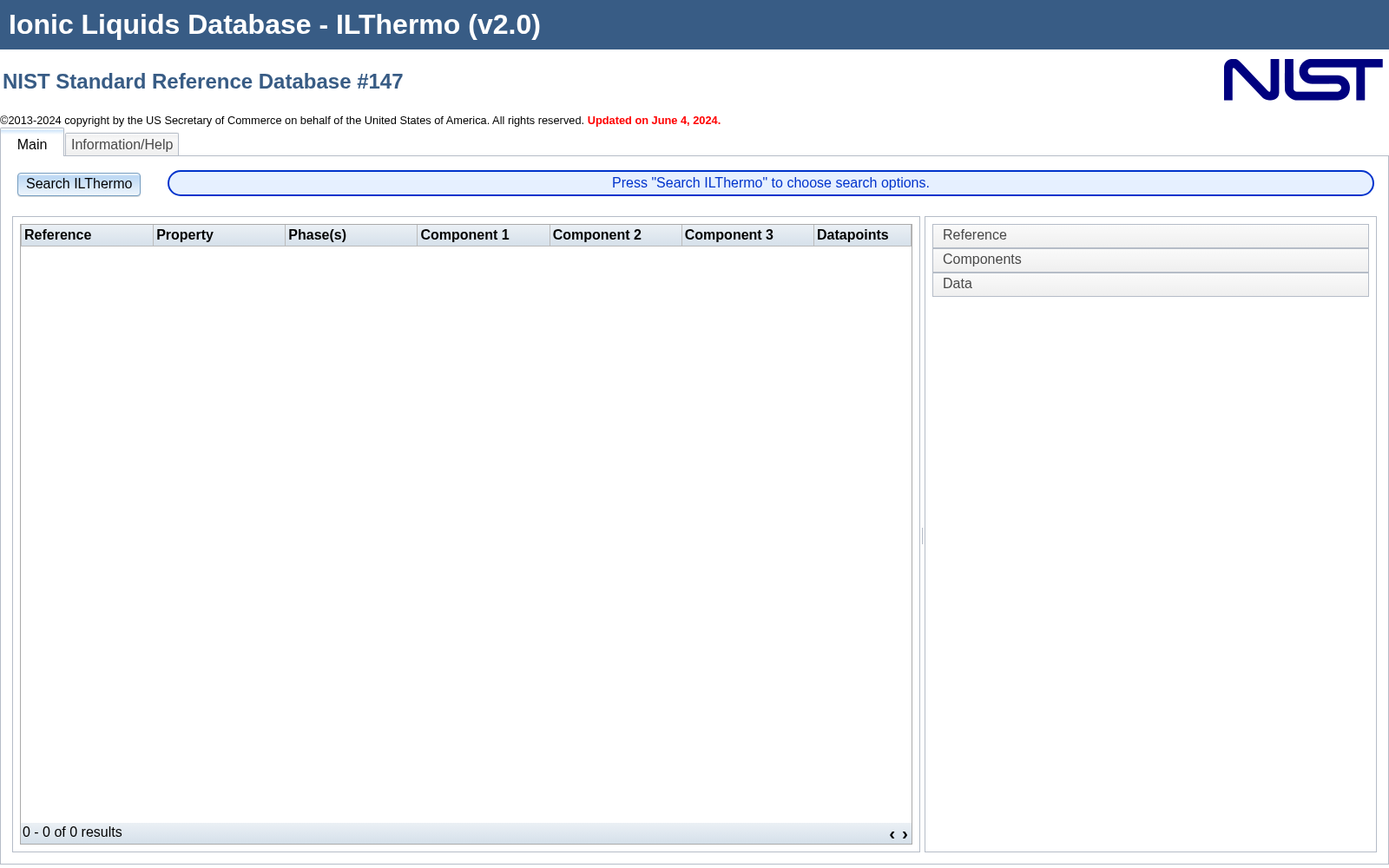
Task: Click the 'Ionic Liquids Database - ILThermo (v2.0)' title
Action: (274, 24)
